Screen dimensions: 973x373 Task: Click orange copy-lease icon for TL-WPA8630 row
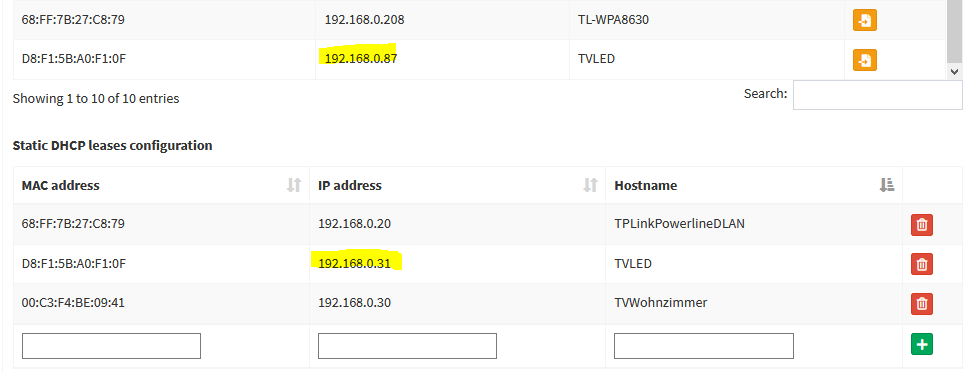click(864, 20)
